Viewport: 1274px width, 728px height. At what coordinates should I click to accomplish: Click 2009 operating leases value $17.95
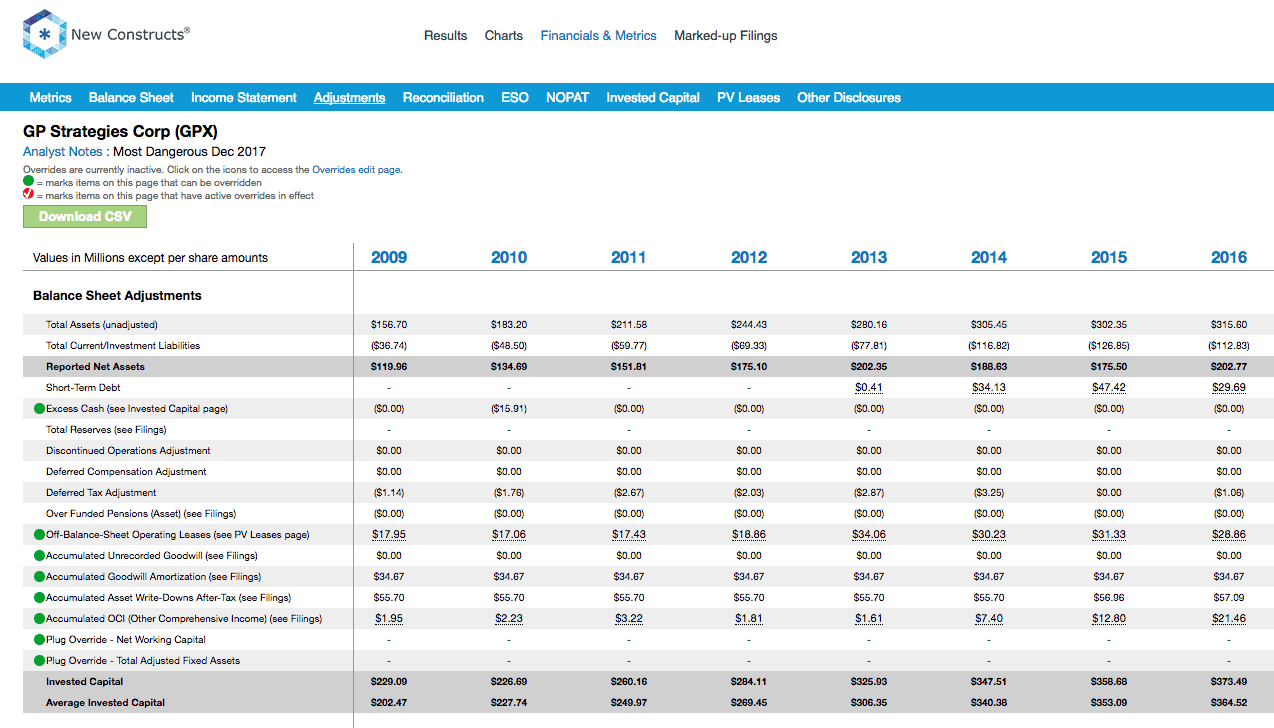pos(389,535)
